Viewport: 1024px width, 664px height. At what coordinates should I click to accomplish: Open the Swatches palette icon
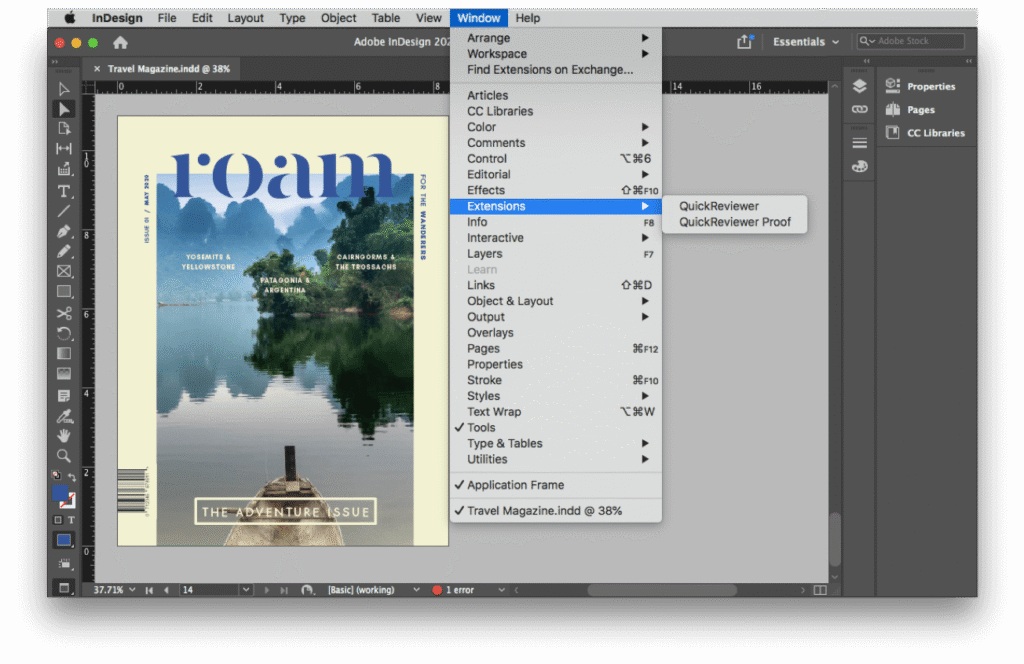coord(859,167)
